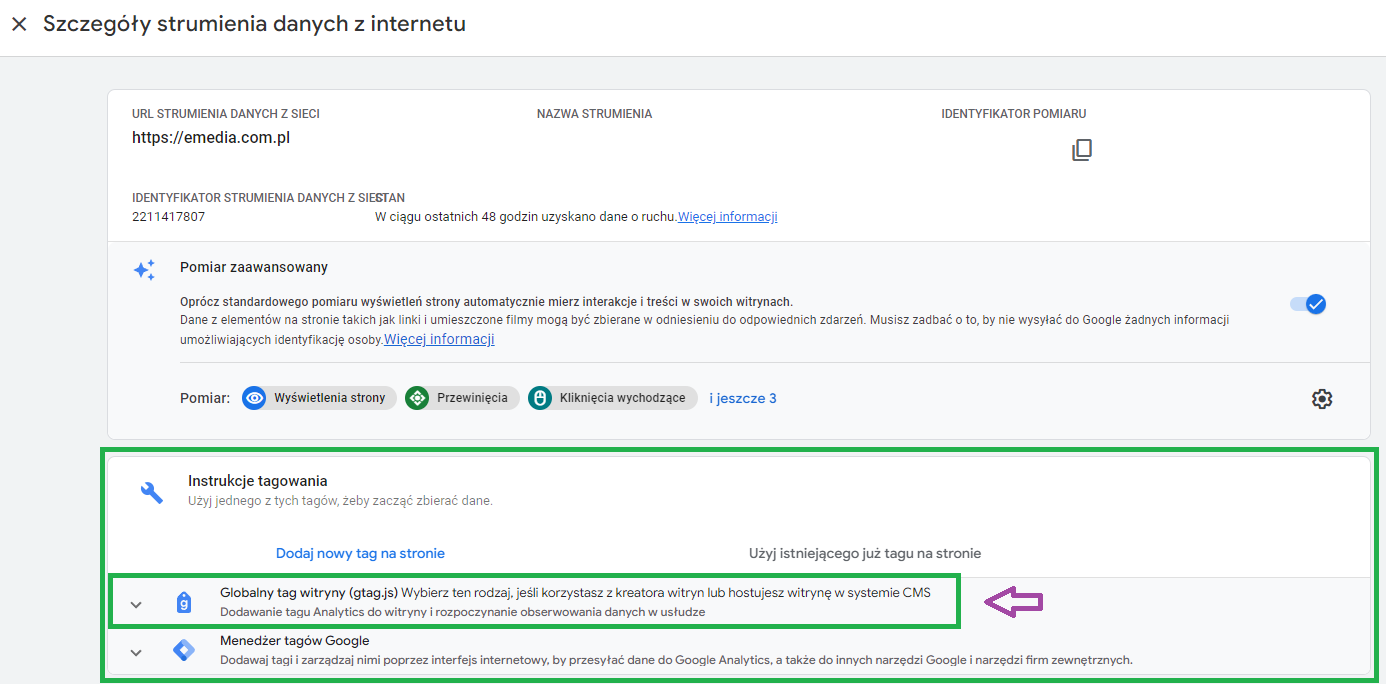Select the Wyświetlenia strony measurement chip
Viewport: 1386px width, 685px height.
click(318, 397)
